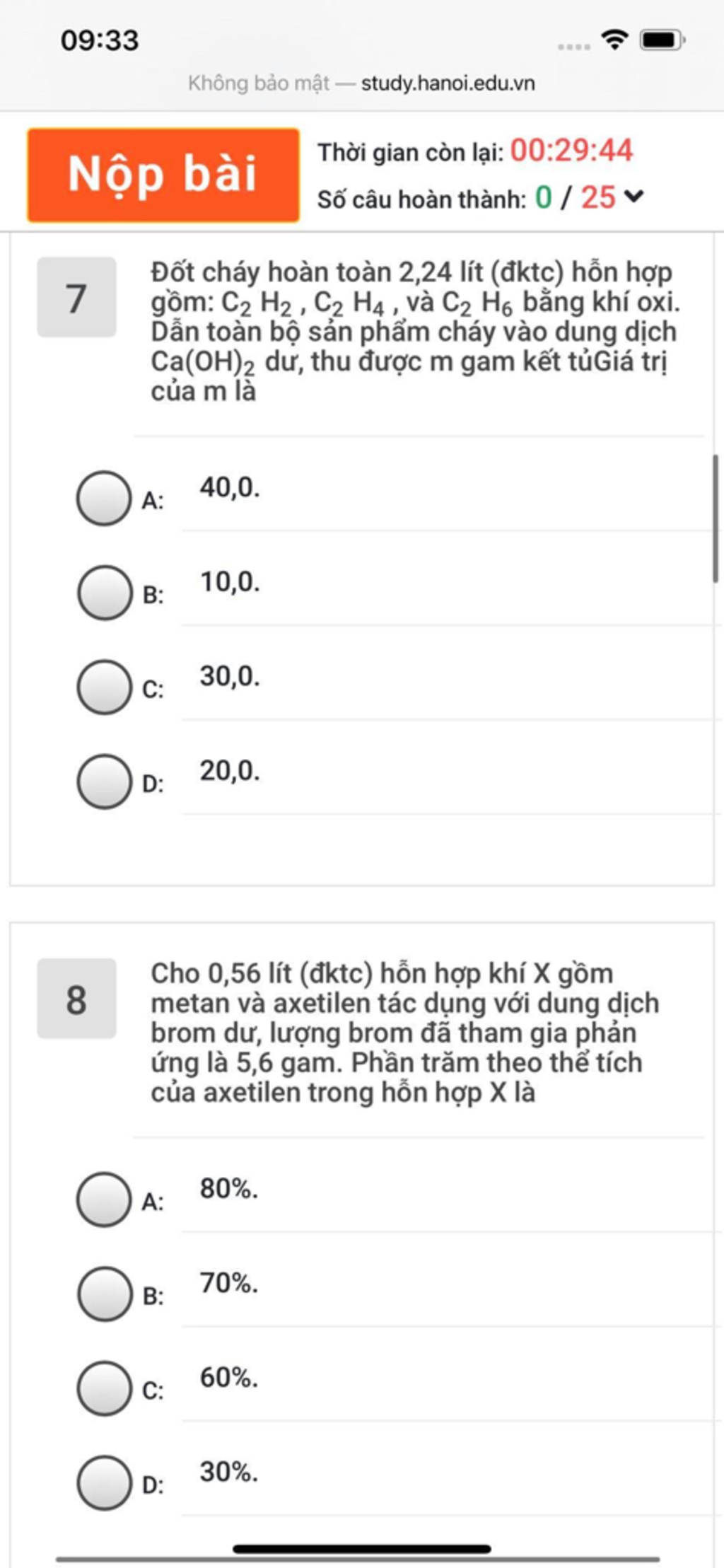This screenshot has height=1568, width=724.
Task: Tap the battery indicator icon
Action: point(662,40)
